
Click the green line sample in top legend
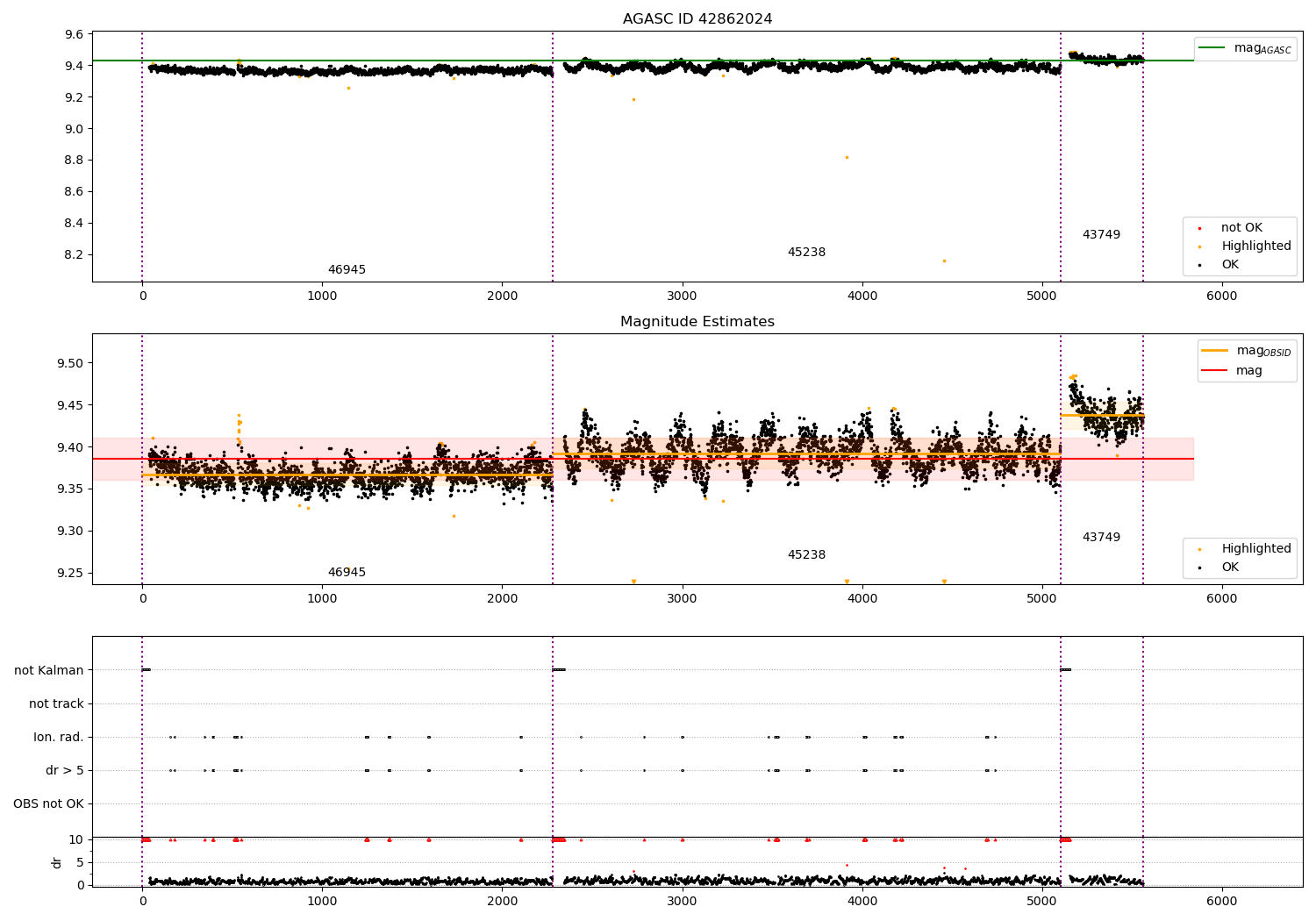pos(1212,48)
